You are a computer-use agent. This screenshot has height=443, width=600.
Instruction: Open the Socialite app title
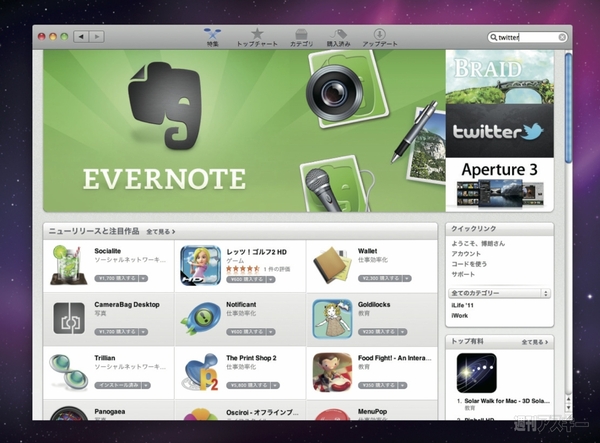click(x=108, y=251)
